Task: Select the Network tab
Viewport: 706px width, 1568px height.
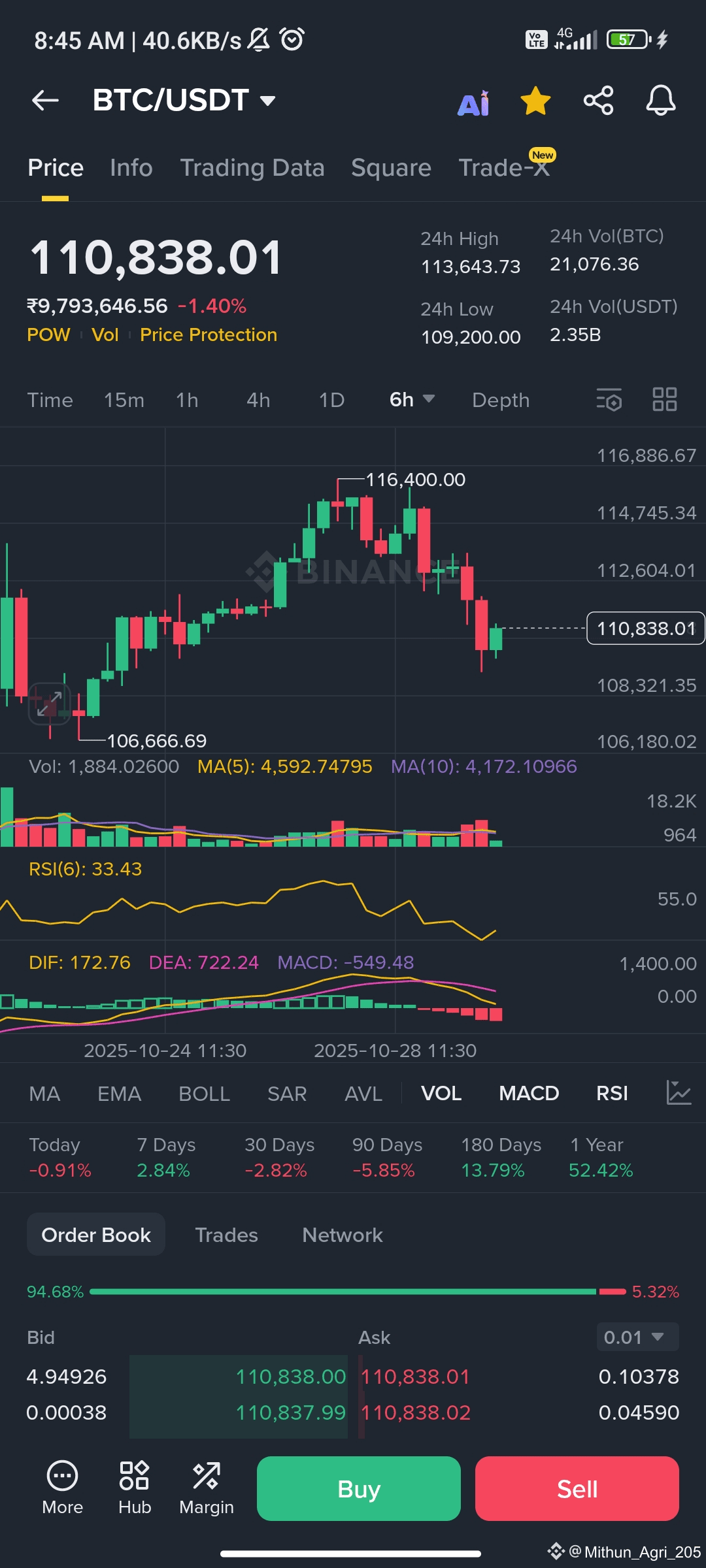Action: (x=343, y=1235)
